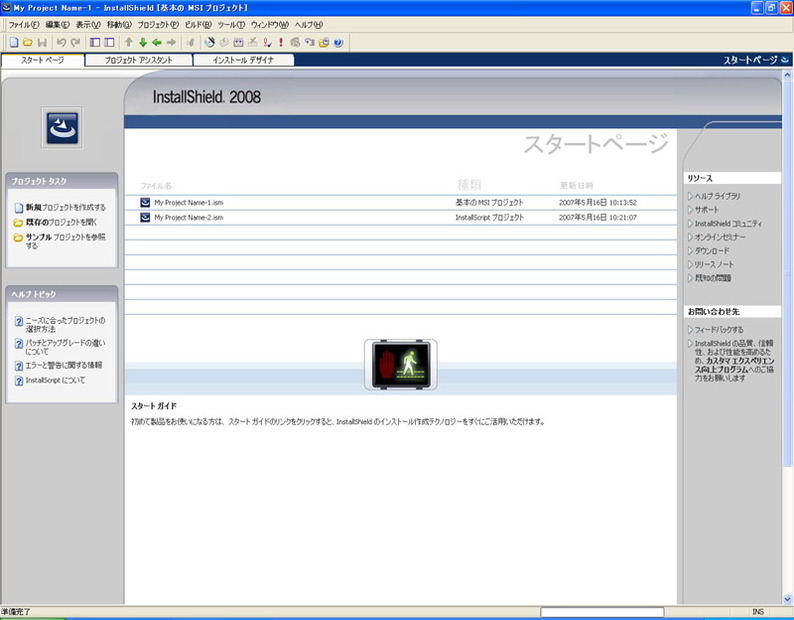Image resolution: width=794 pixels, height=620 pixels.
Task: Open the InstallShield コミュニティ resource link
Action: [728, 223]
